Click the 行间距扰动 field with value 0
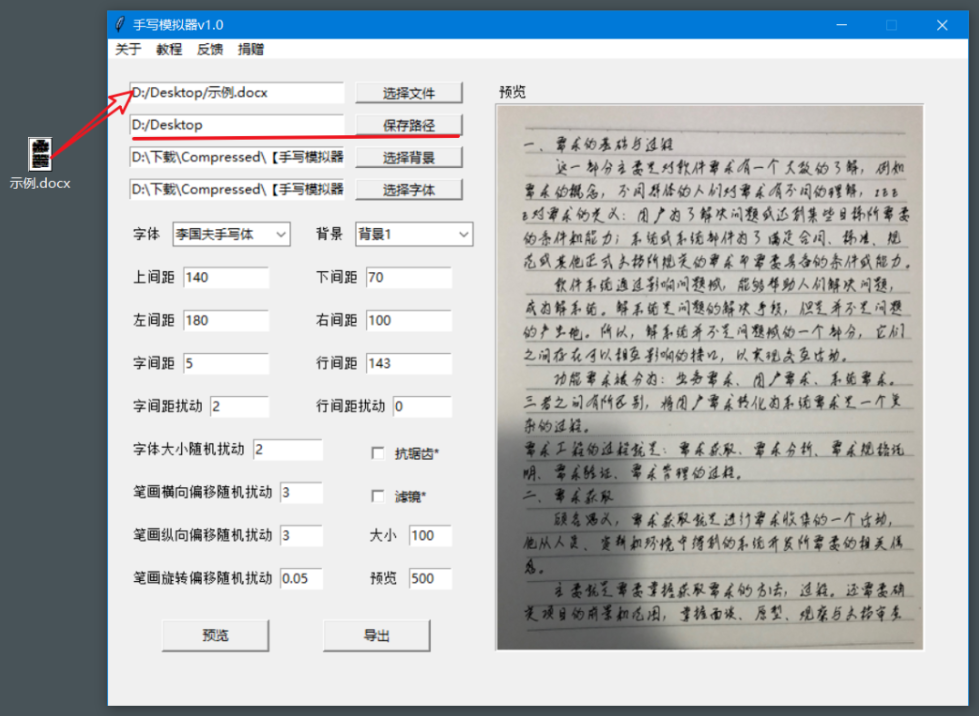This screenshot has height=716, width=979. click(422, 406)
